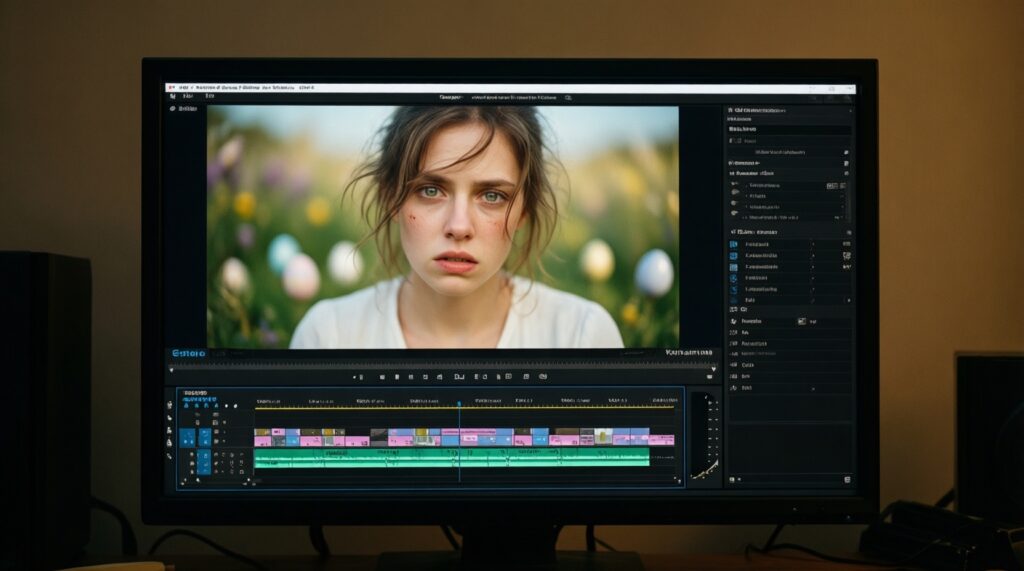Open the small dropdown box in lower right panel
The height and width of the screenshot is (571, 1024).
tap(801, 321)
